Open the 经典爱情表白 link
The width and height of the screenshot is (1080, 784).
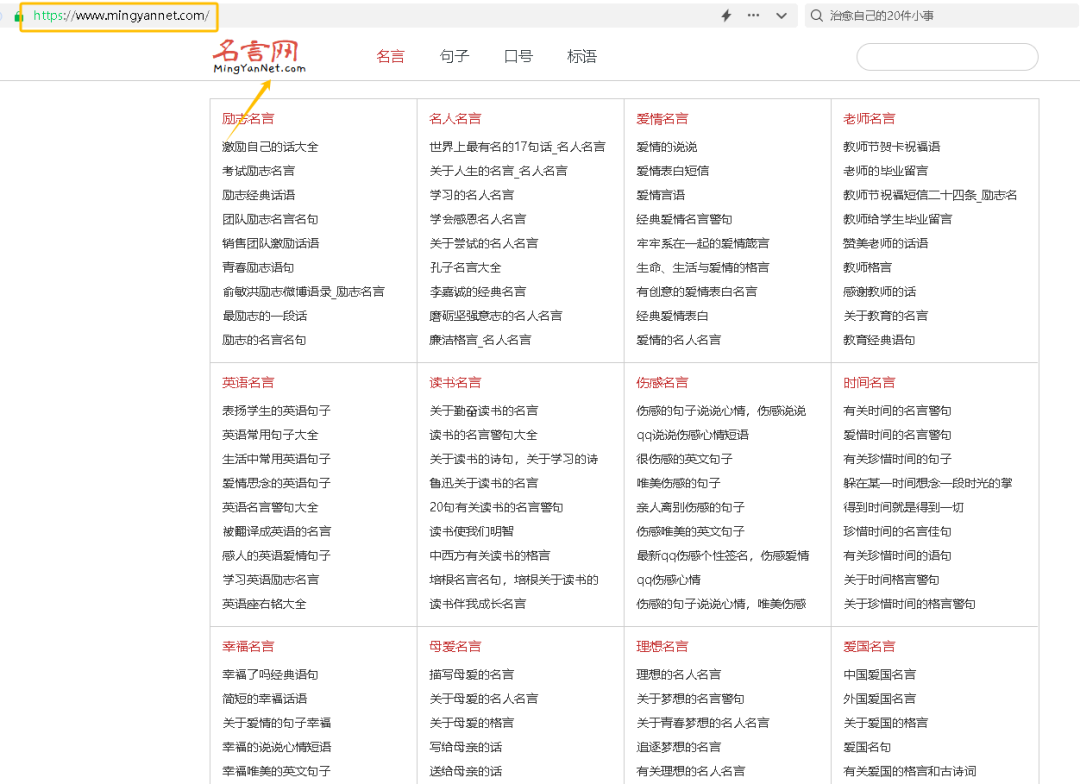pos(673,316)
